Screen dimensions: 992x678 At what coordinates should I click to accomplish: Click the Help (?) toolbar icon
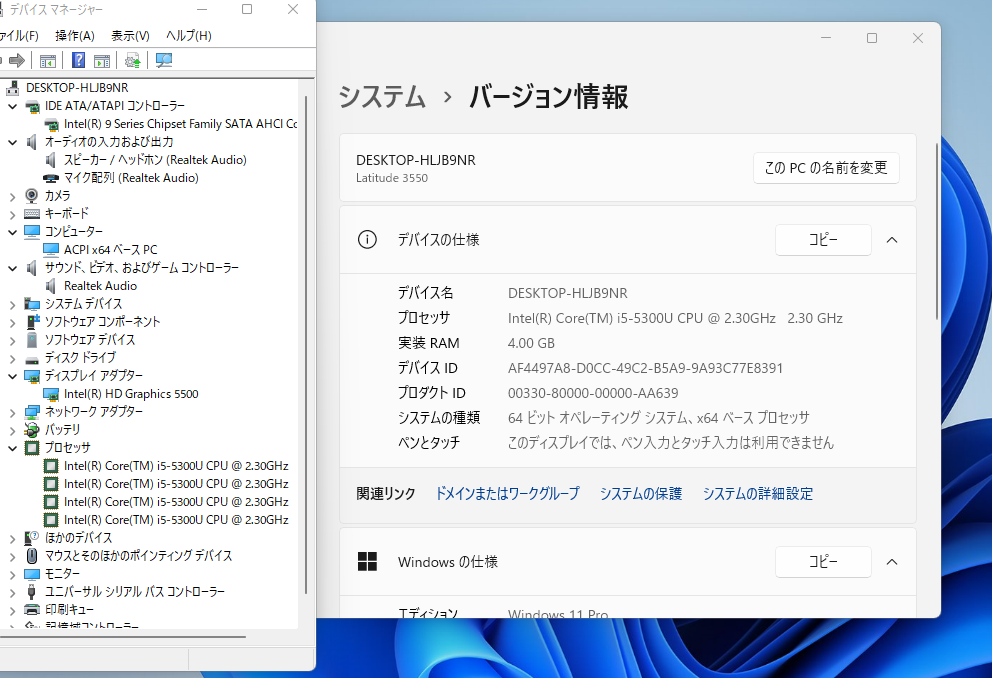coord(78,60)
